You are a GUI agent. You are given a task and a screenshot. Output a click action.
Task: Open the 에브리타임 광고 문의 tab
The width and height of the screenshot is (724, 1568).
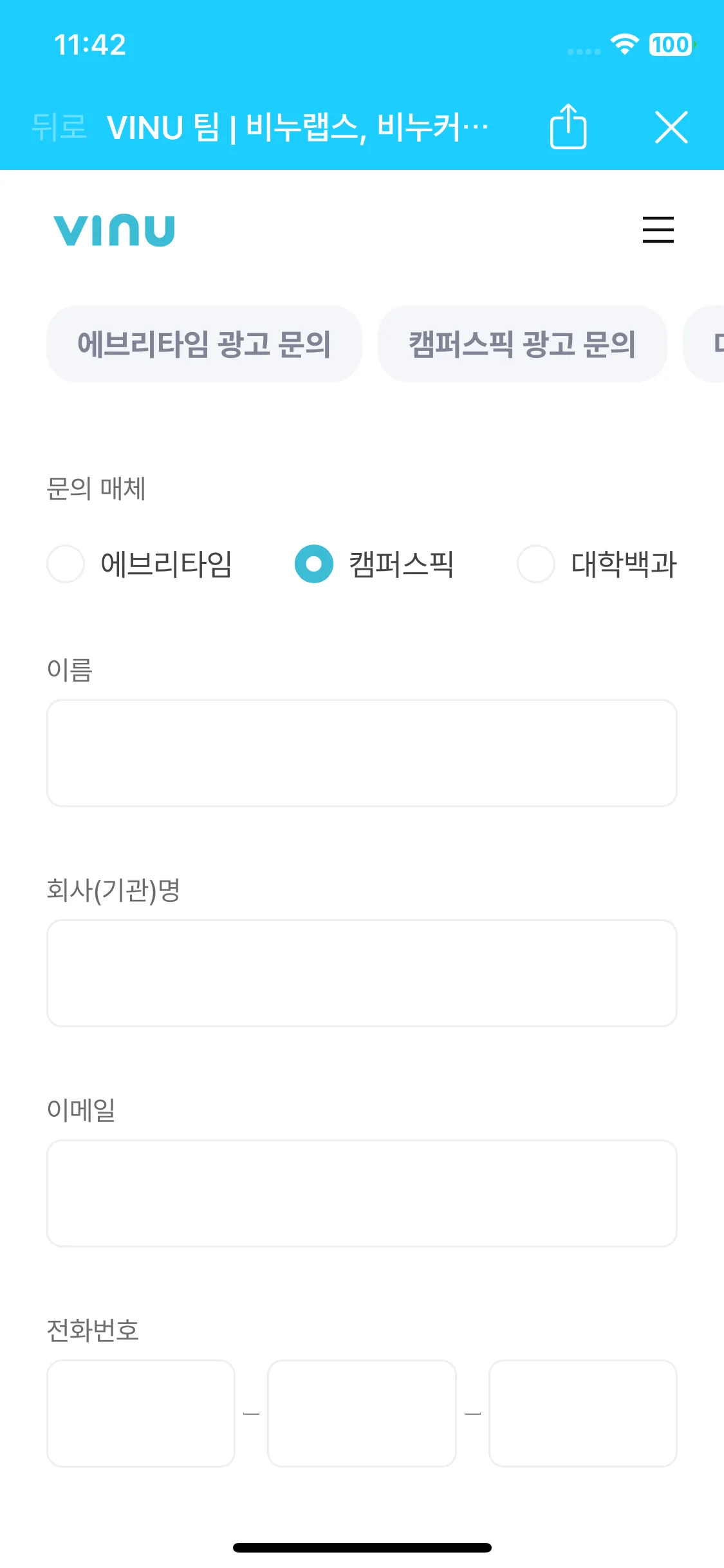pyautogui.click(x=204, y=344)
